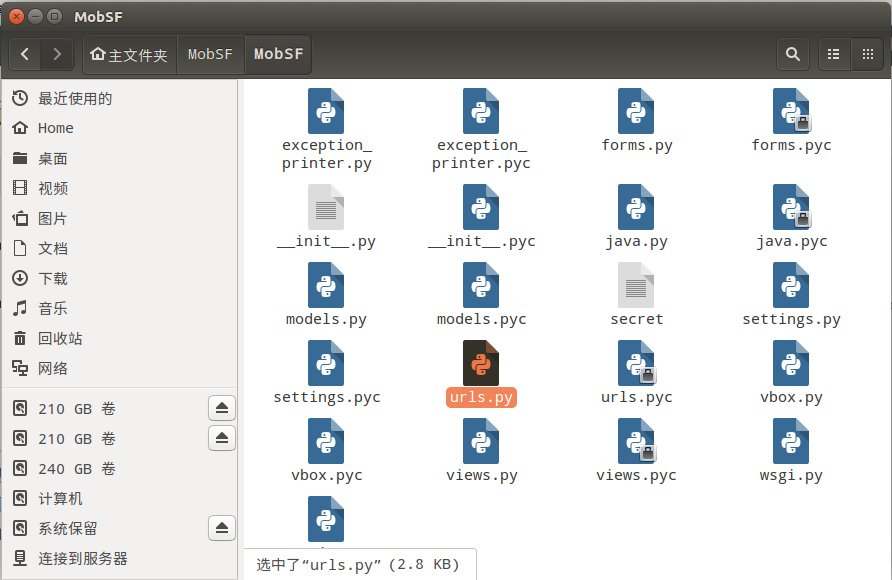
Task: Open 计算机 computer in sidebar
Action: tap(119, 499)
